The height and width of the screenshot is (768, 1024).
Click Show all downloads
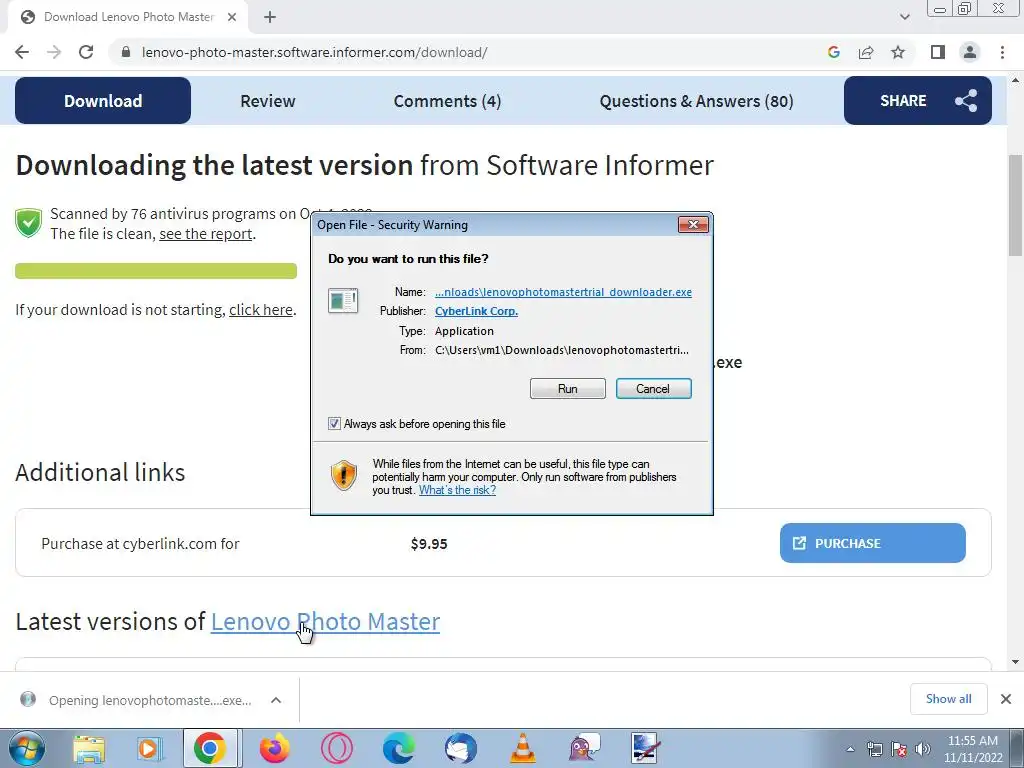(948, 699)
